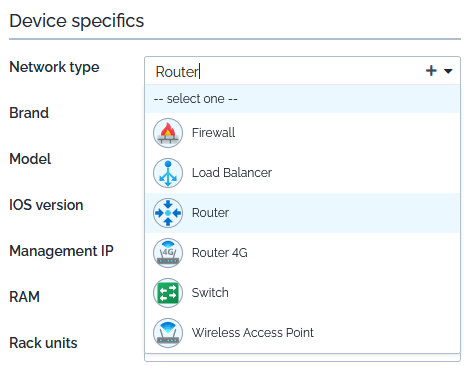This screenshot has width=467, height=366.
Task: Pick Router 4G from the dropdown
Action: point(302,253)
